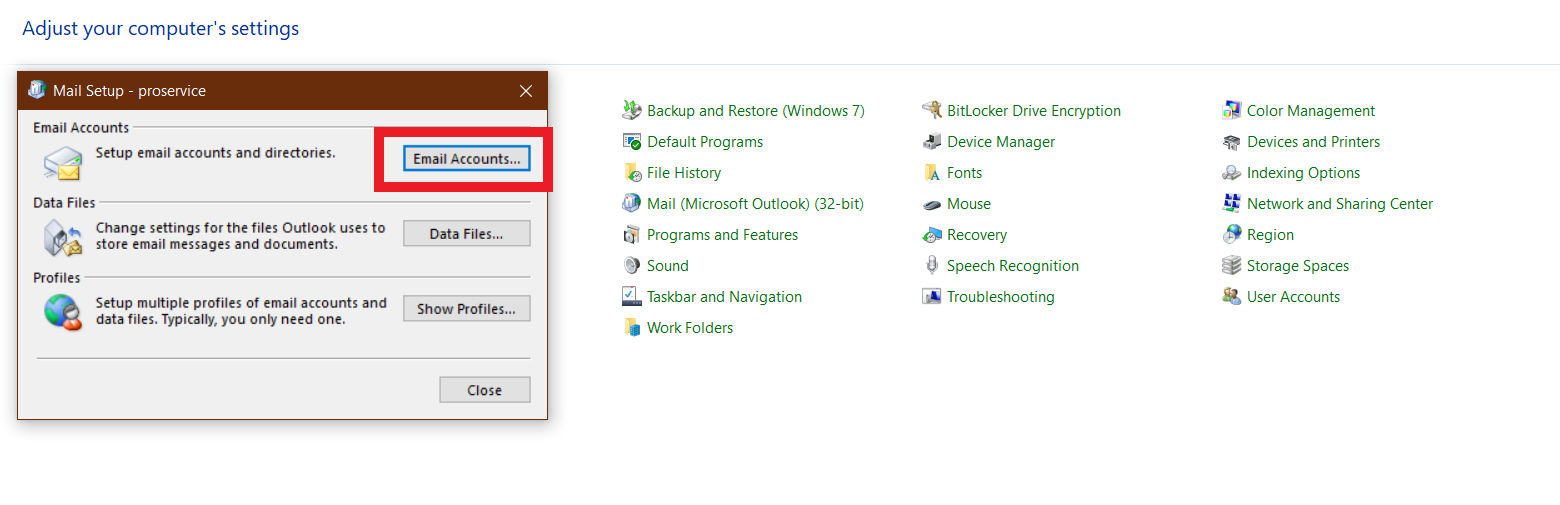Open the Network and Sharing Center link
The height and width of the screenshot is (505, 1560).
click(1340, 203)
